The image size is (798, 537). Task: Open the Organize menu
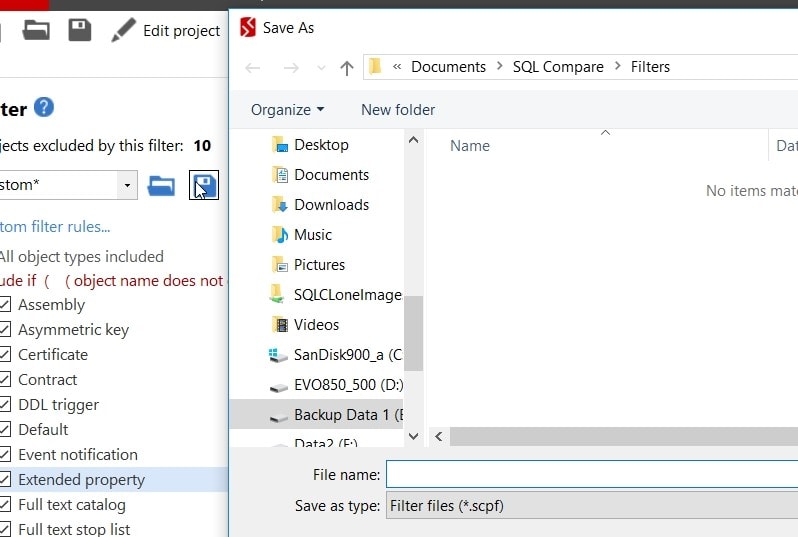[288, 110]
